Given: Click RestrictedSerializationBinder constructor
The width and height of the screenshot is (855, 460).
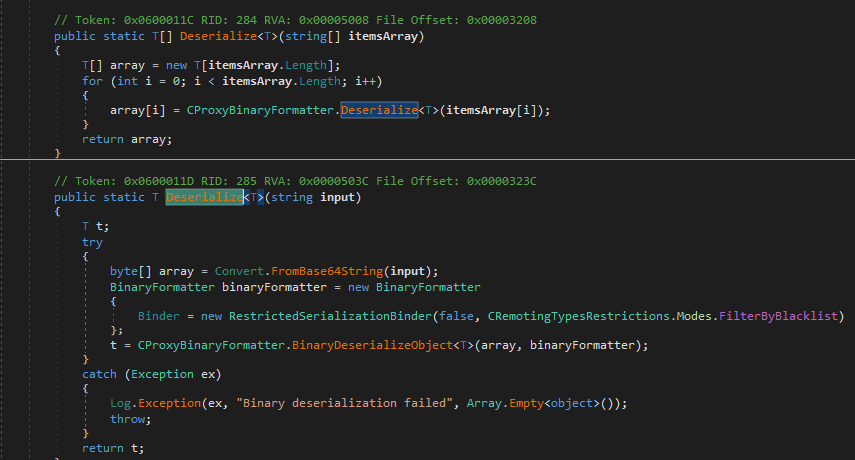Looking at the screenshot, I should (x=330, y=316).
